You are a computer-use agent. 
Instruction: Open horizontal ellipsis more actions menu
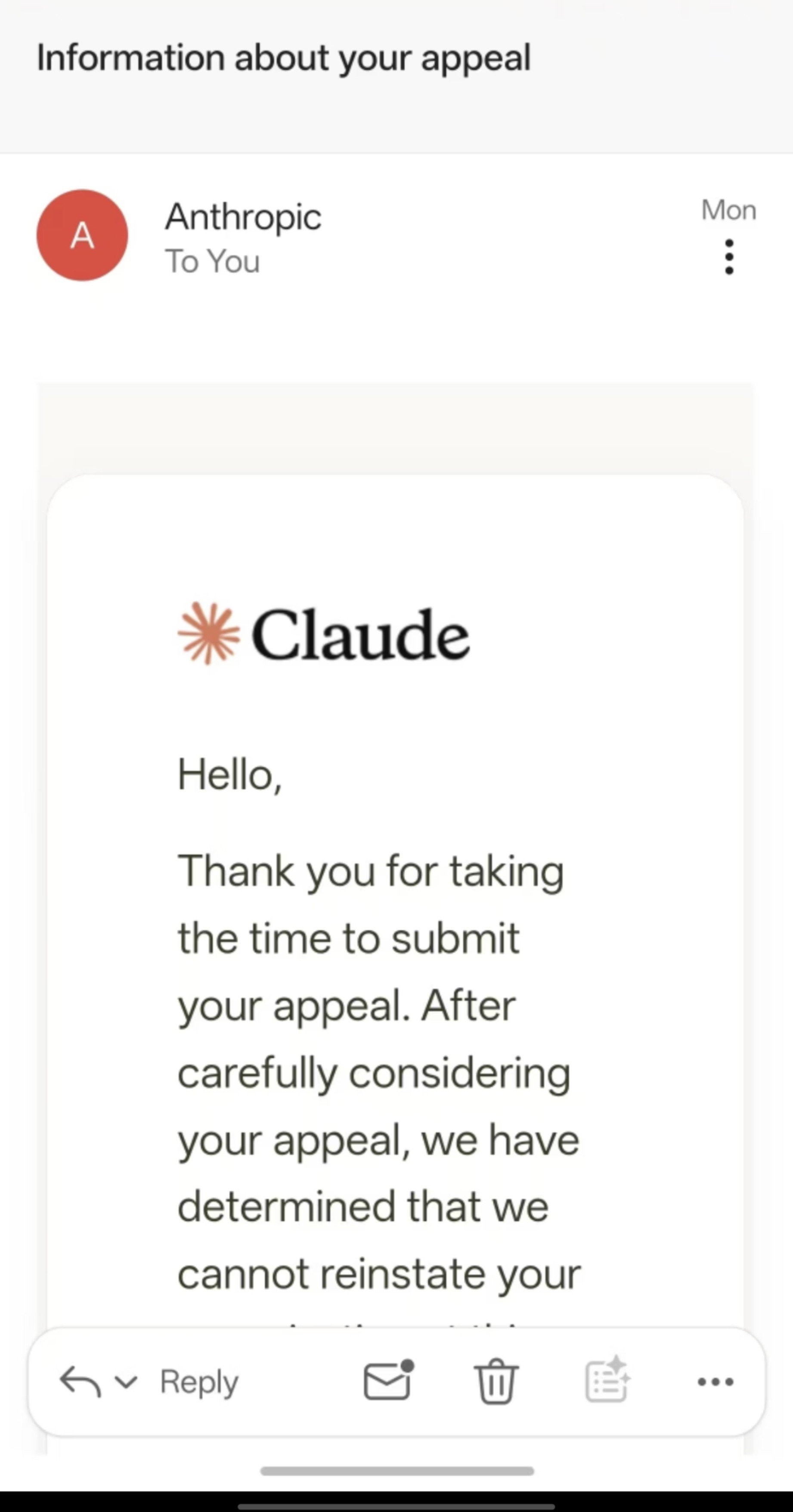(x=716, y=1382)
